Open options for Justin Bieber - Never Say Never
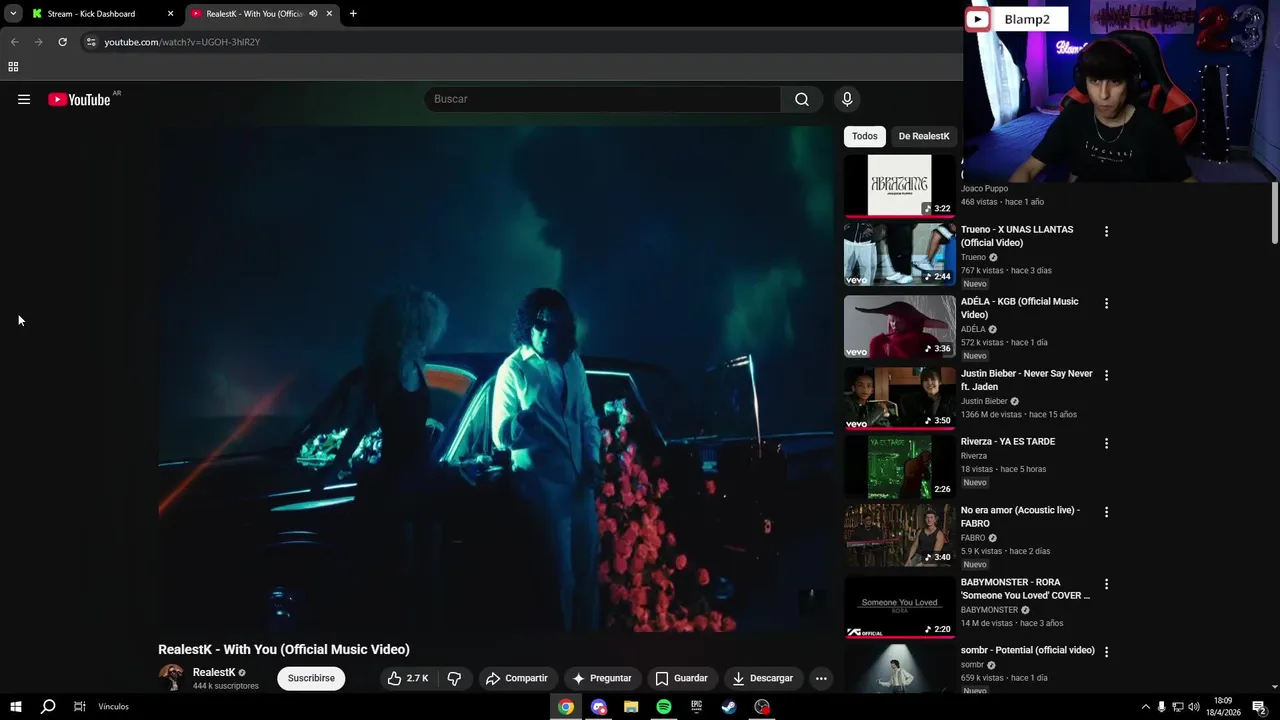Screen dimensions: 1280x720 click(1106, 375)
